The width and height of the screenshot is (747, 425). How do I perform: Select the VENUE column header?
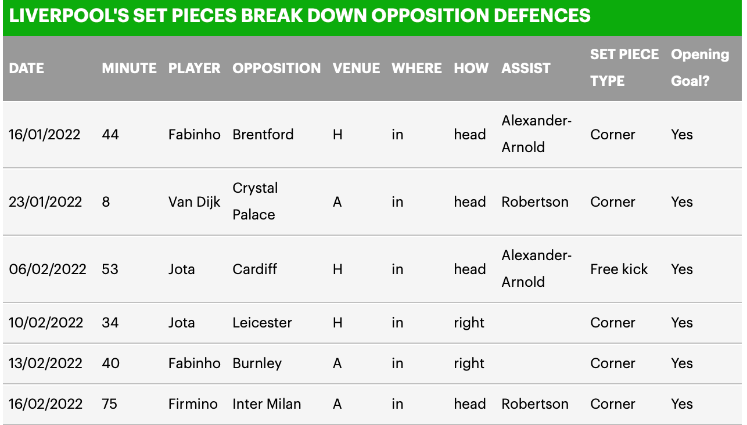point(356,68)
